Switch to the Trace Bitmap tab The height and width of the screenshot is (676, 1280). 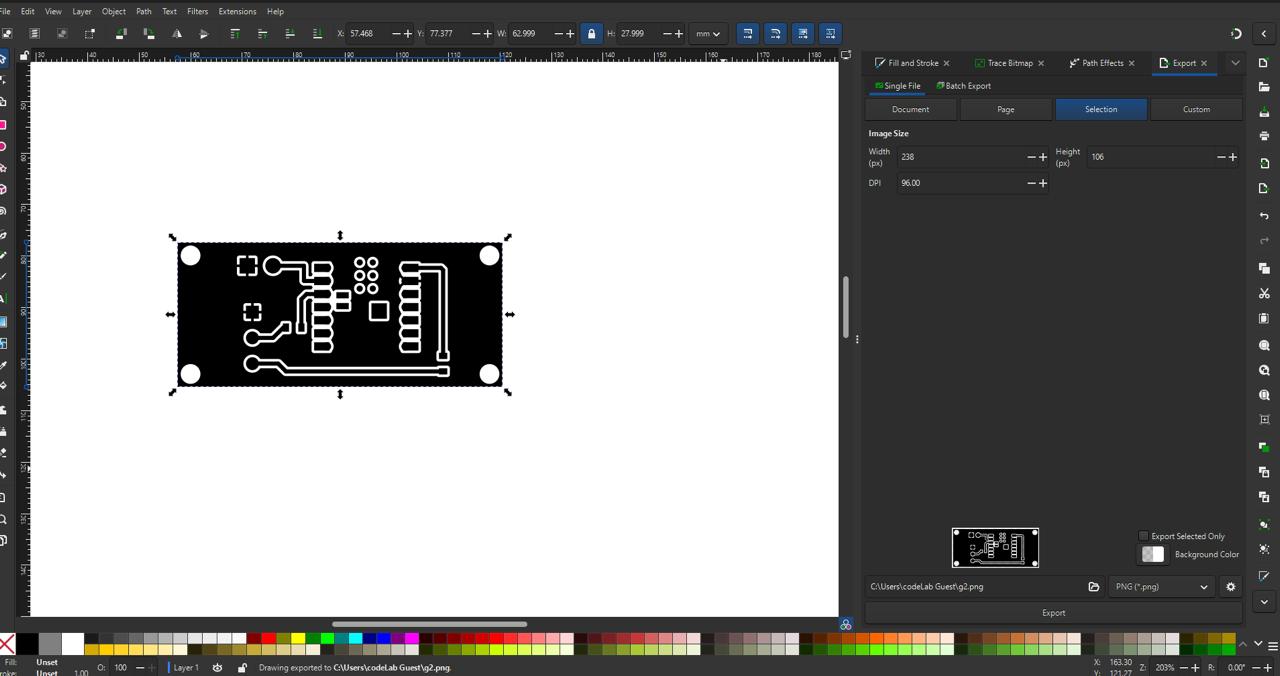[1010, 63]
